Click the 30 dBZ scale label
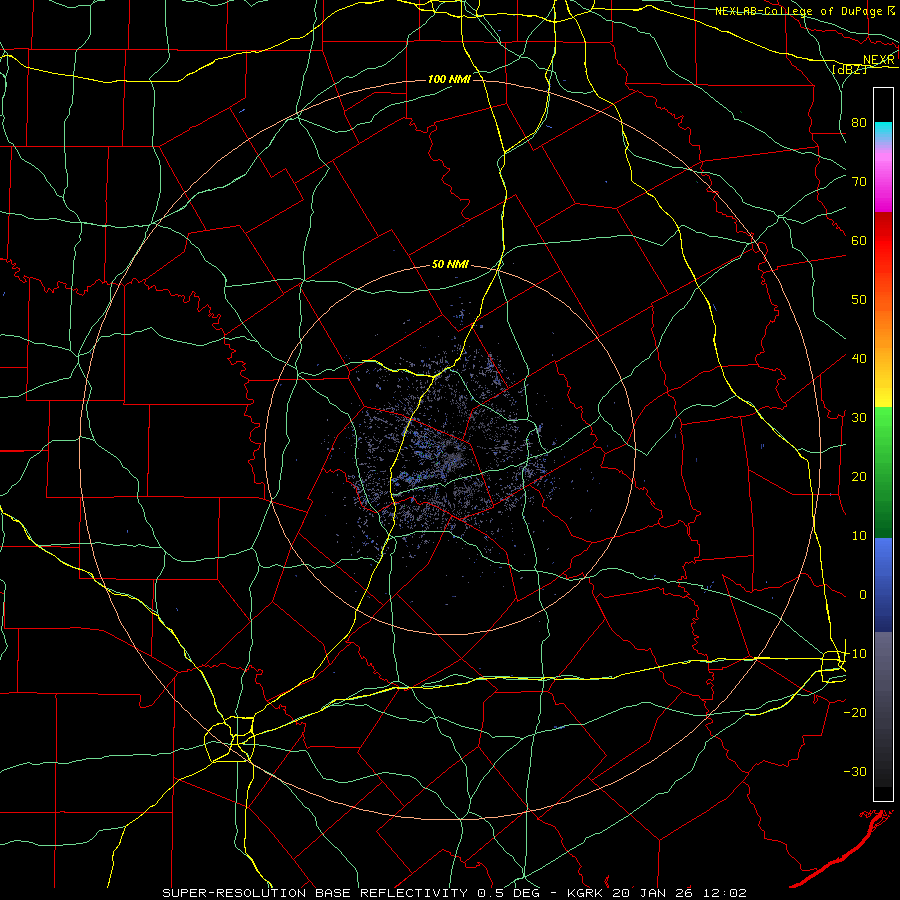900x900 pixels. (x=859, y=417)
